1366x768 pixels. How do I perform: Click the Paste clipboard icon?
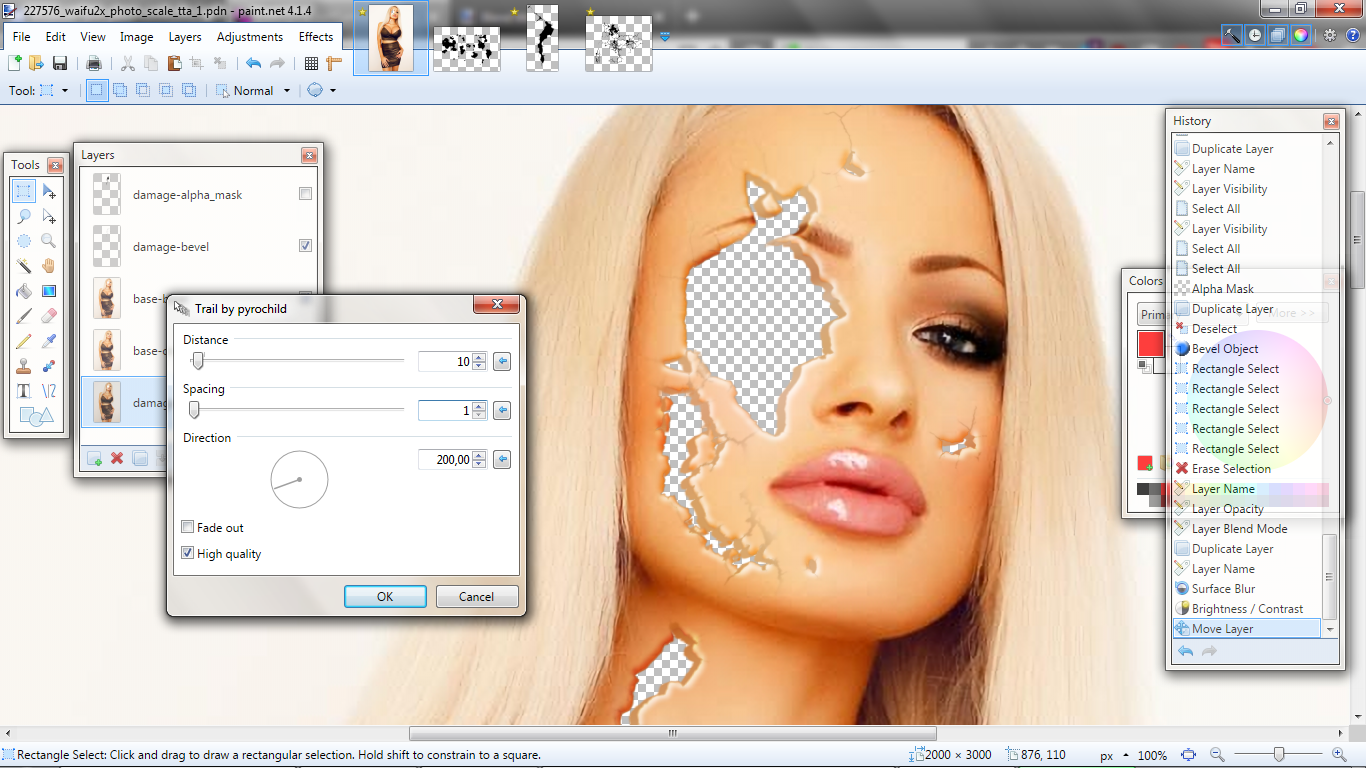(x=174, y=63)
